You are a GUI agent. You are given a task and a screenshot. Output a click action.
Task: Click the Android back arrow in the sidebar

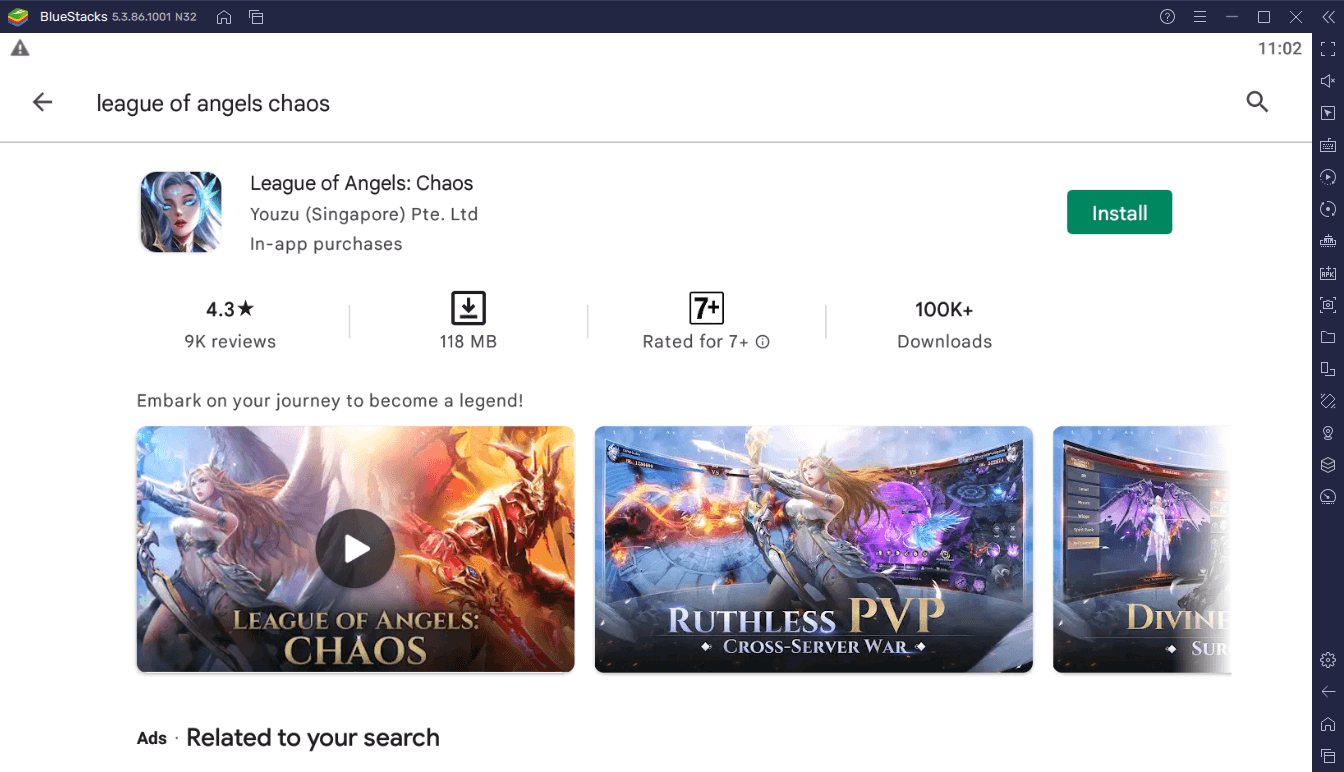[x=1328, y=692]
